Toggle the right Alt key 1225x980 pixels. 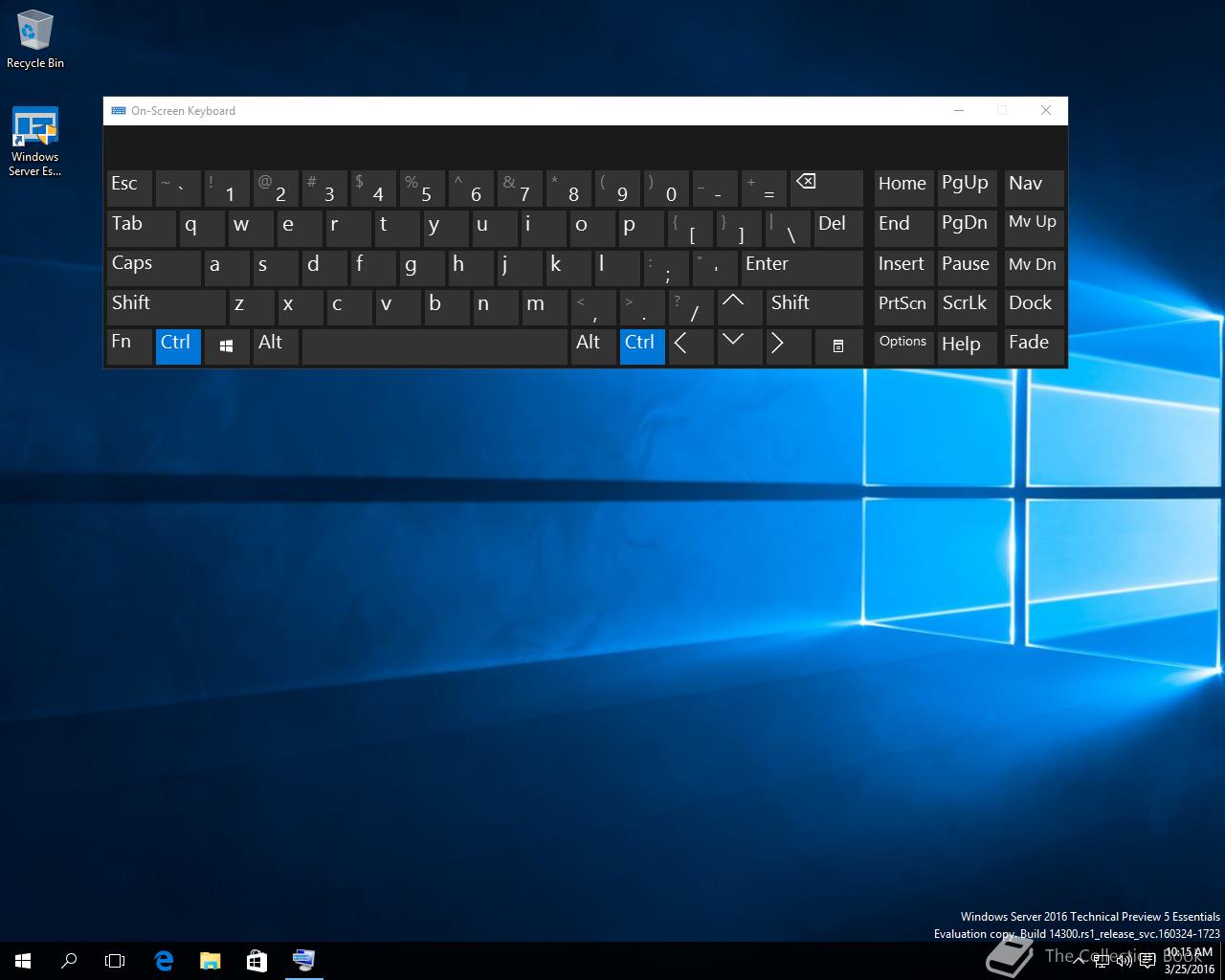(593, 346)
